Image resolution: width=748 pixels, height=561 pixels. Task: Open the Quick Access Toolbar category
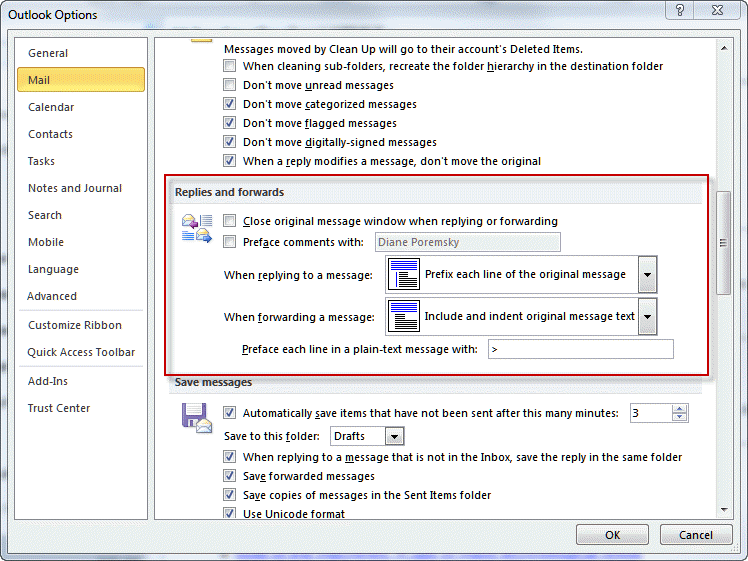(x=81, y=352)
